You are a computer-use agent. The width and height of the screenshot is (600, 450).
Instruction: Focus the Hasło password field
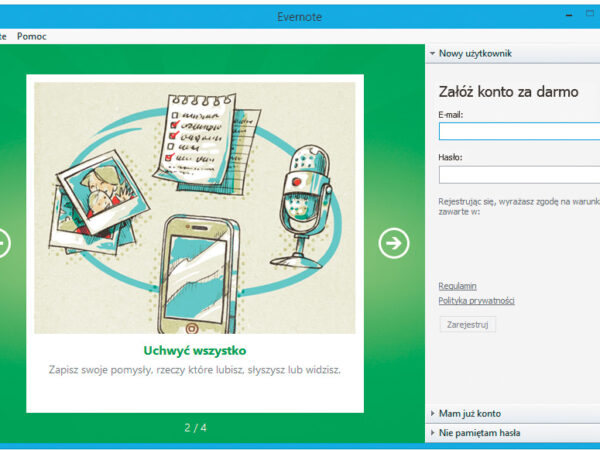(518, 174)
